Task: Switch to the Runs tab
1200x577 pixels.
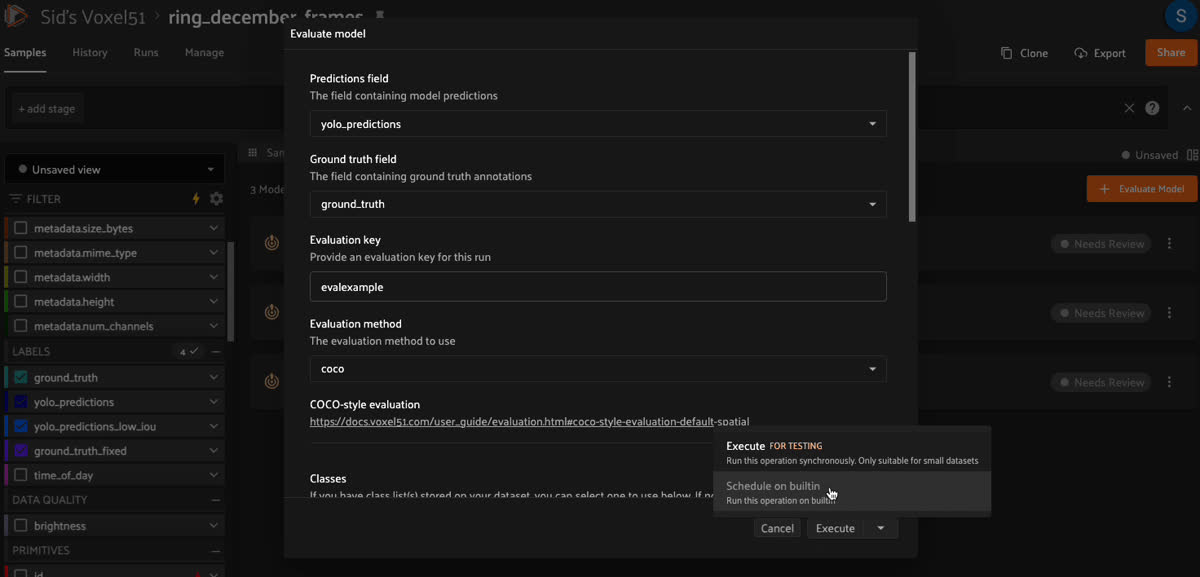Action: [x=146, y=53]
